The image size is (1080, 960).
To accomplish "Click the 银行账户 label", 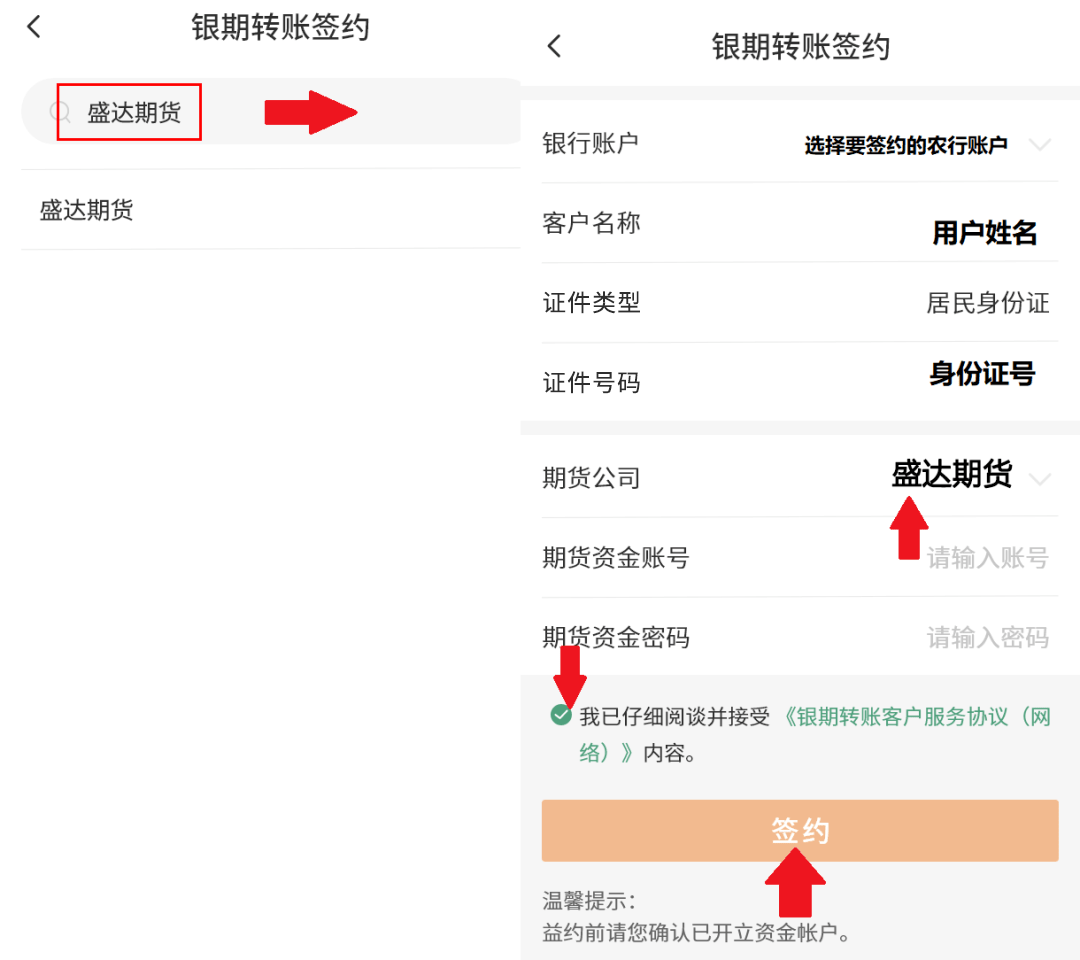I will [591, 143].
